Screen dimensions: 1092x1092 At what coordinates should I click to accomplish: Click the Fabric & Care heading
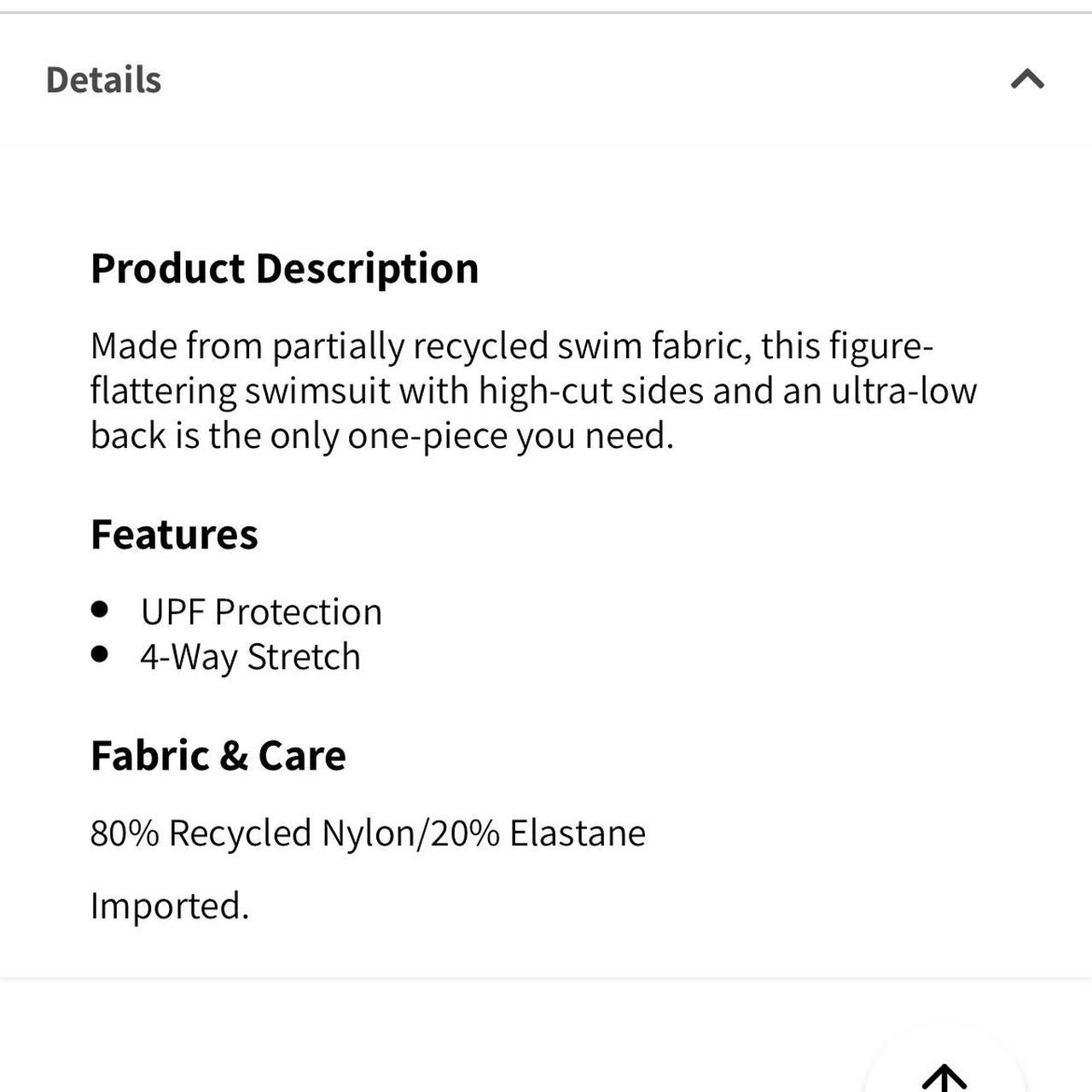[218, 756]
